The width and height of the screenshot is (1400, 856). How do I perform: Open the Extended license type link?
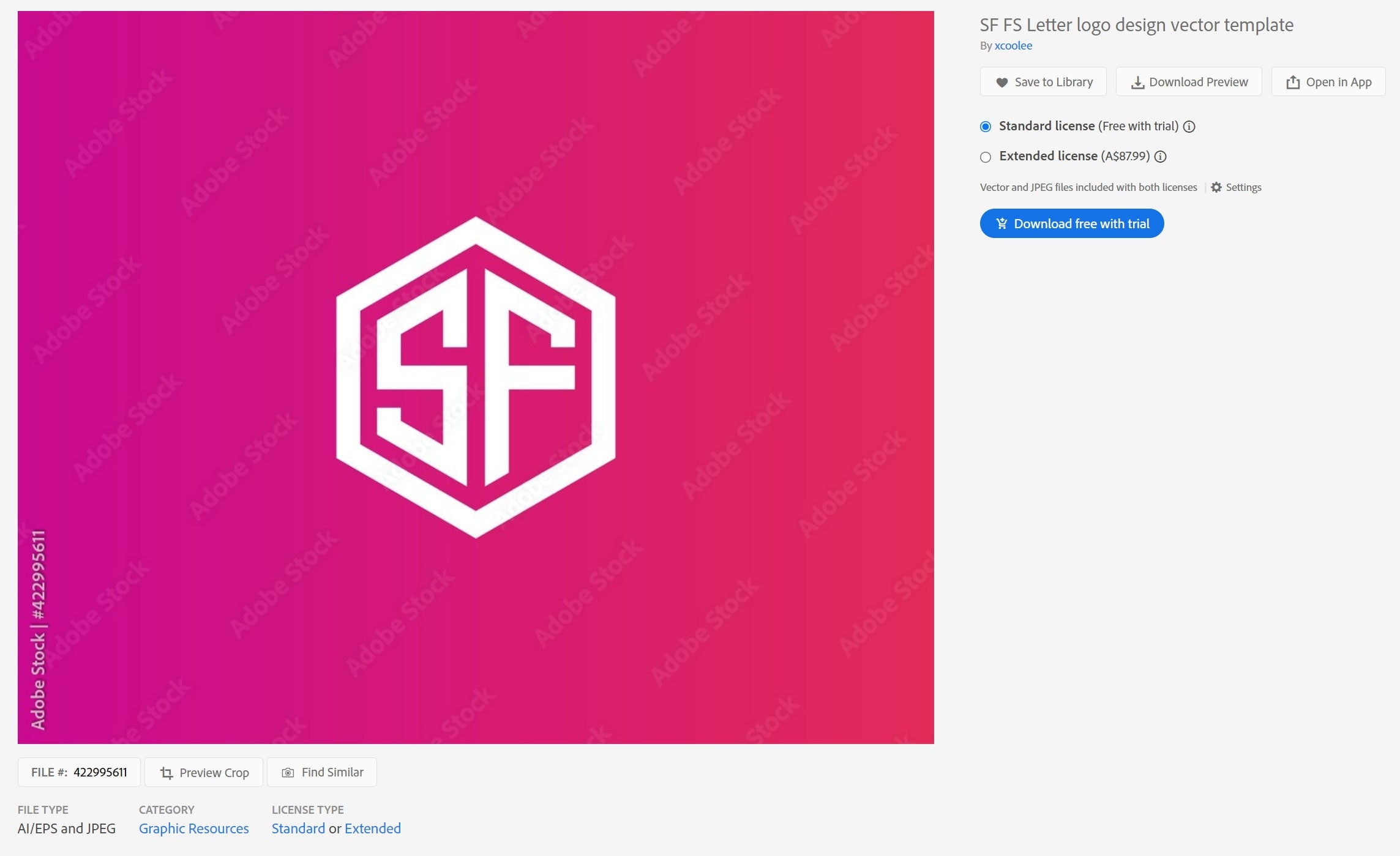[x=373, y=828]
